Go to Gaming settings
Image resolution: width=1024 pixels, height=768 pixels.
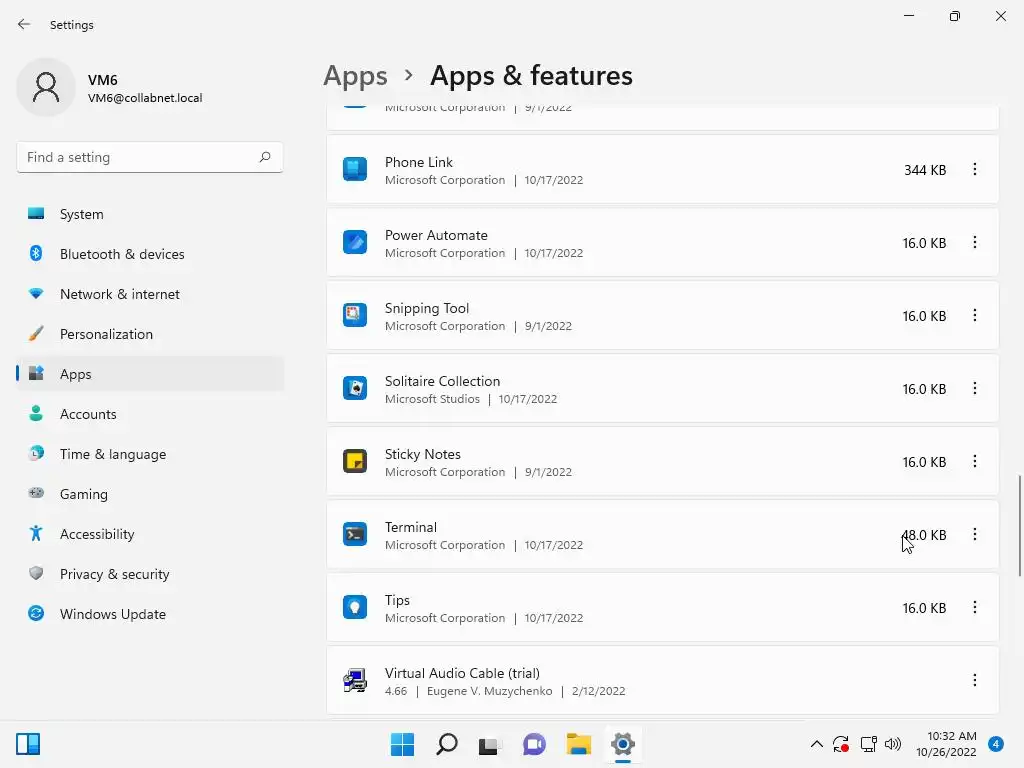pos(150,494)
